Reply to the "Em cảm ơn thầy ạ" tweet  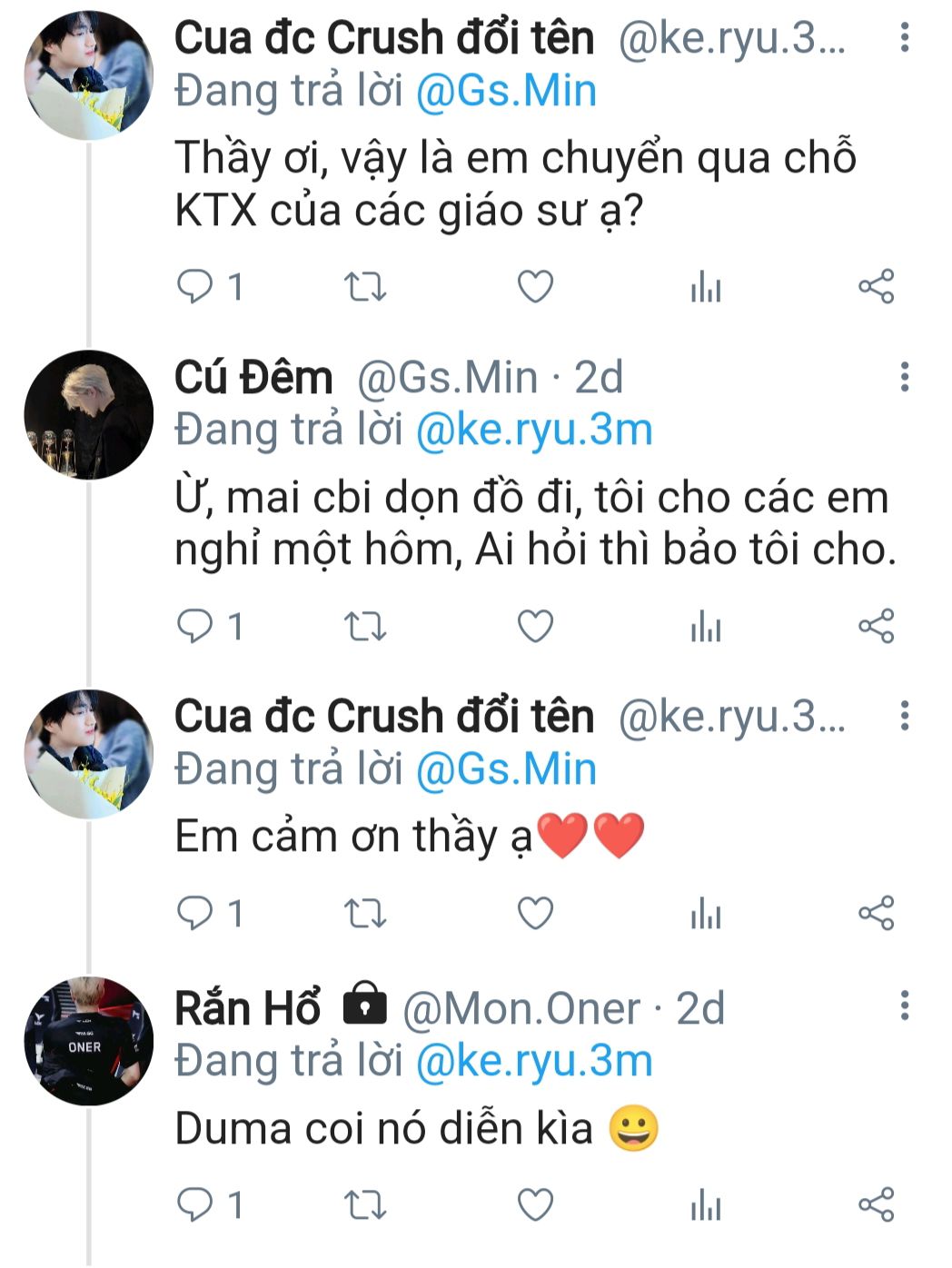click(x=194, y=913)
